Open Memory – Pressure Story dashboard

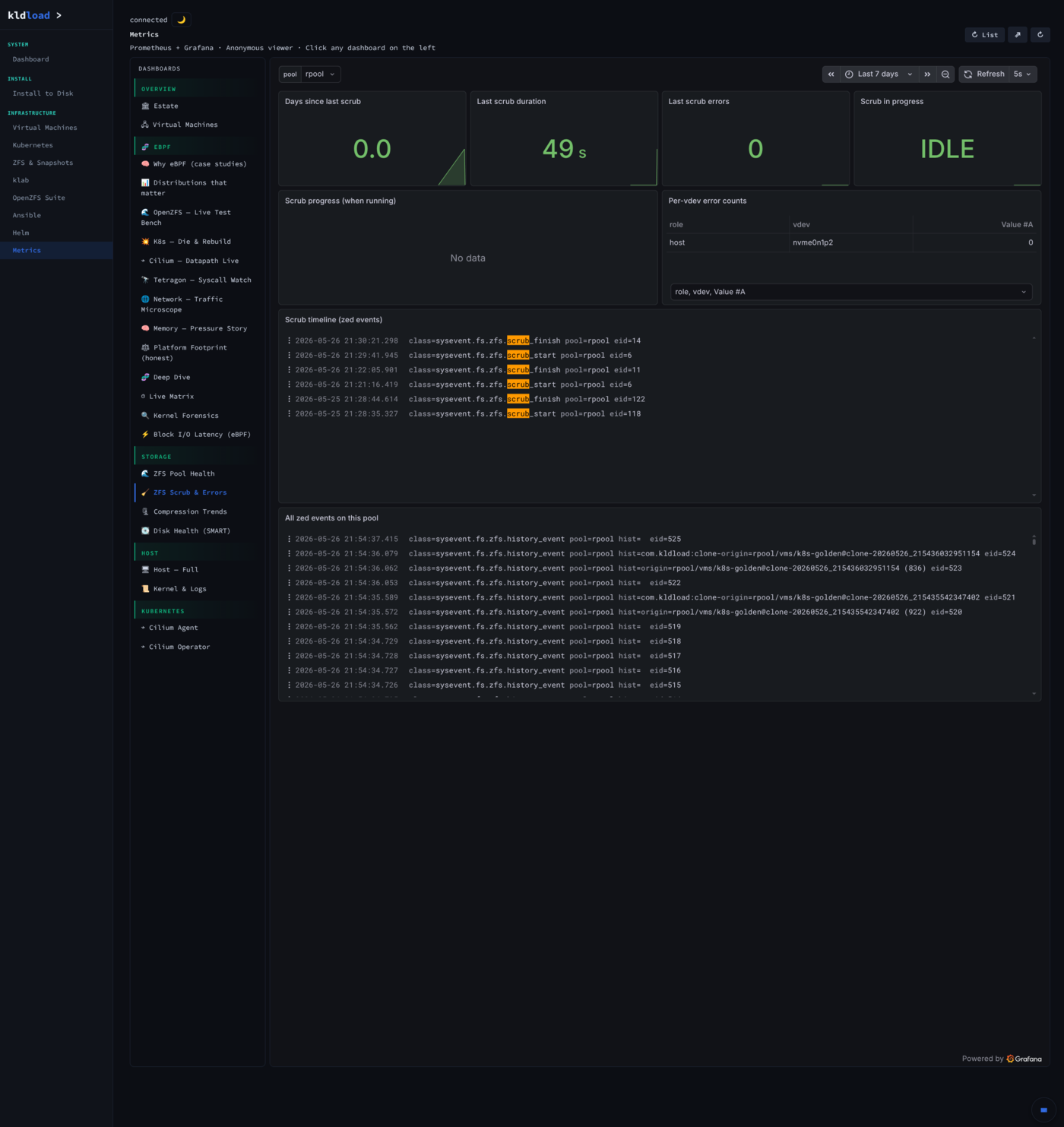pyautogui.click(x=200, y=328)
